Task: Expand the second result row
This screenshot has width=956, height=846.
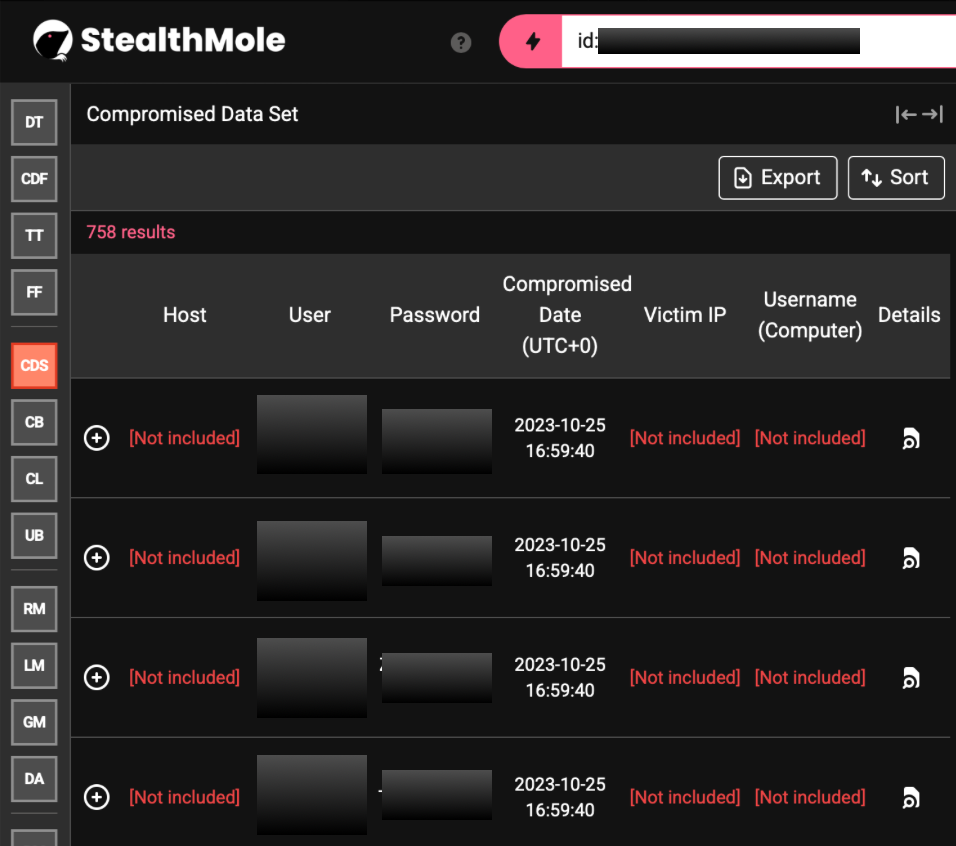Action: 97,558
